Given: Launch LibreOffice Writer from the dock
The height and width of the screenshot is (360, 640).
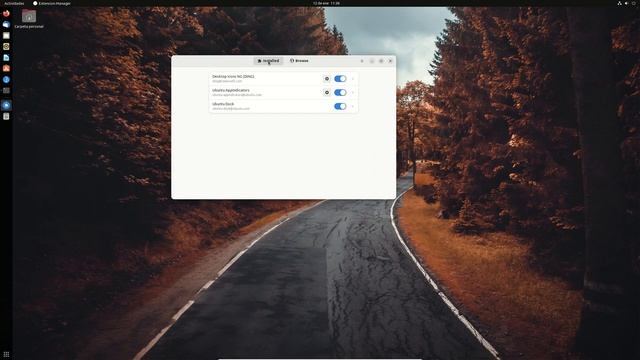Looking at the screenshot, I should point(6,58).
